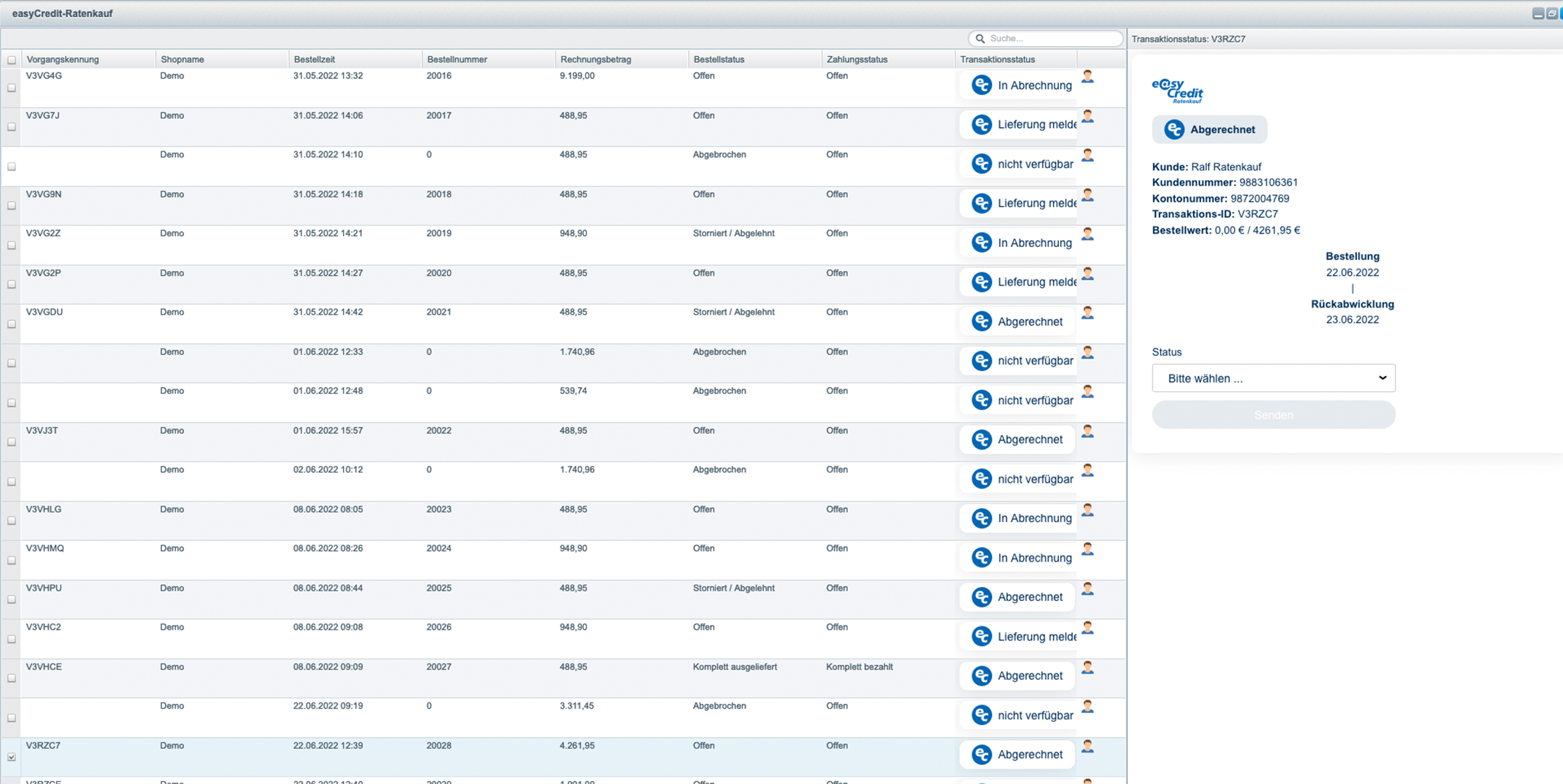1563x784 pixels.
Task: Open customer icon in row V3VGDU
Action: (1088, 313)
